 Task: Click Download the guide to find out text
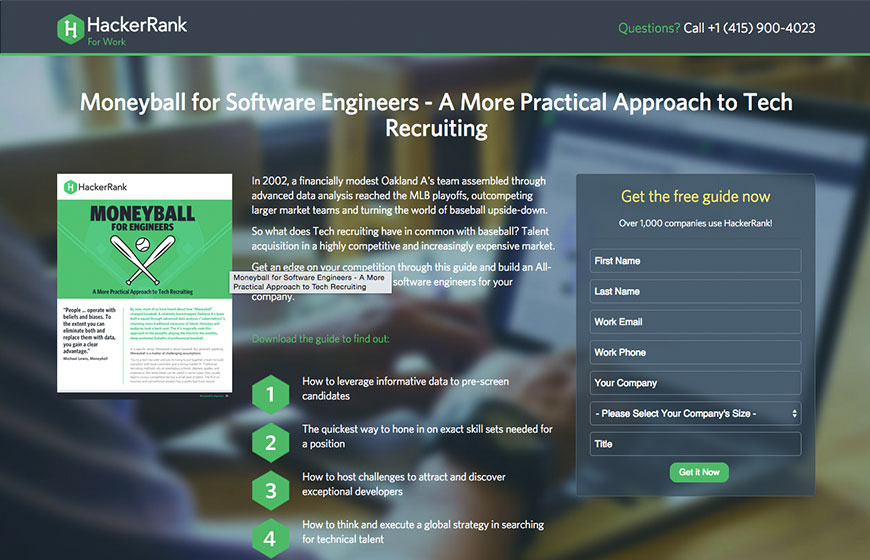pyautogui.click(x=320, y=339)
